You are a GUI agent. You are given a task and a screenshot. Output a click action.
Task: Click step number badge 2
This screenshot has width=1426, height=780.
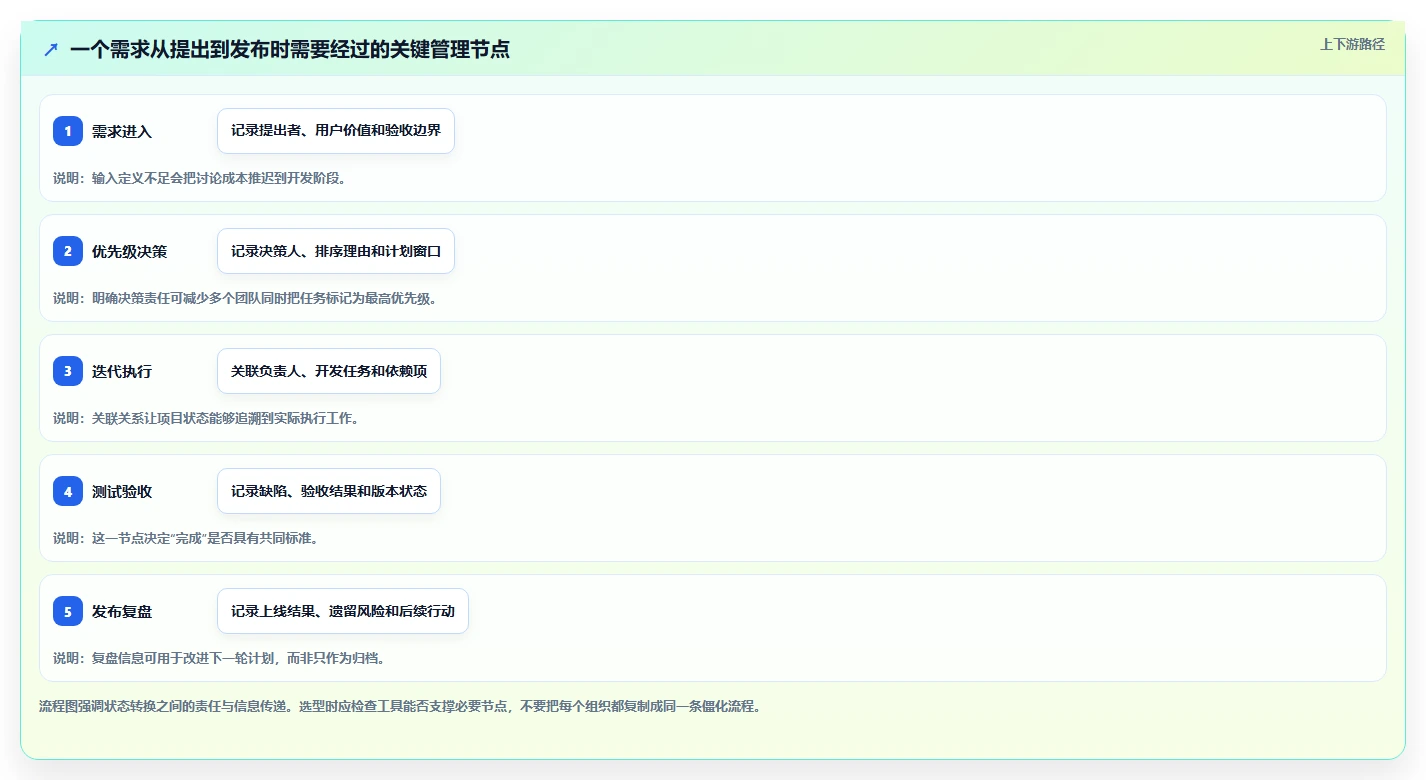pos(68,251)
